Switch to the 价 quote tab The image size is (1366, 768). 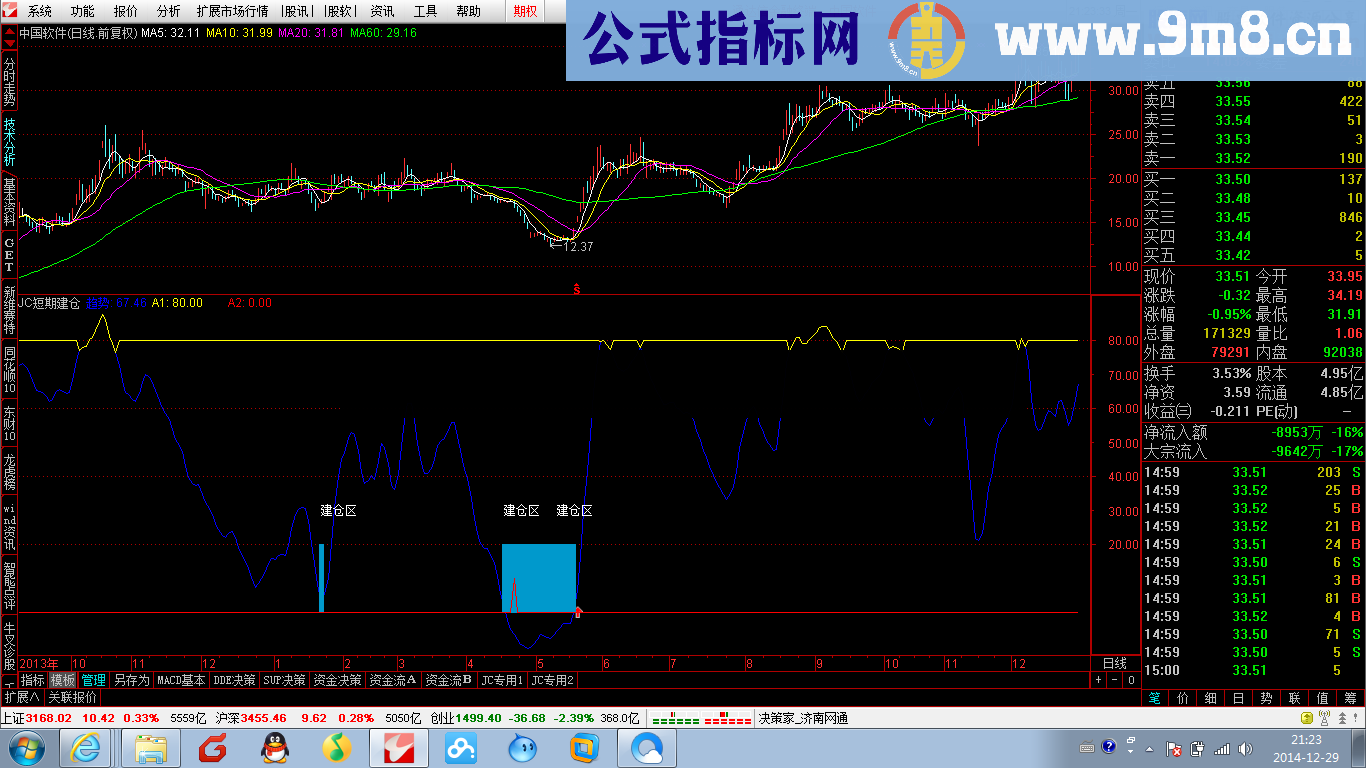(1181, 699)
